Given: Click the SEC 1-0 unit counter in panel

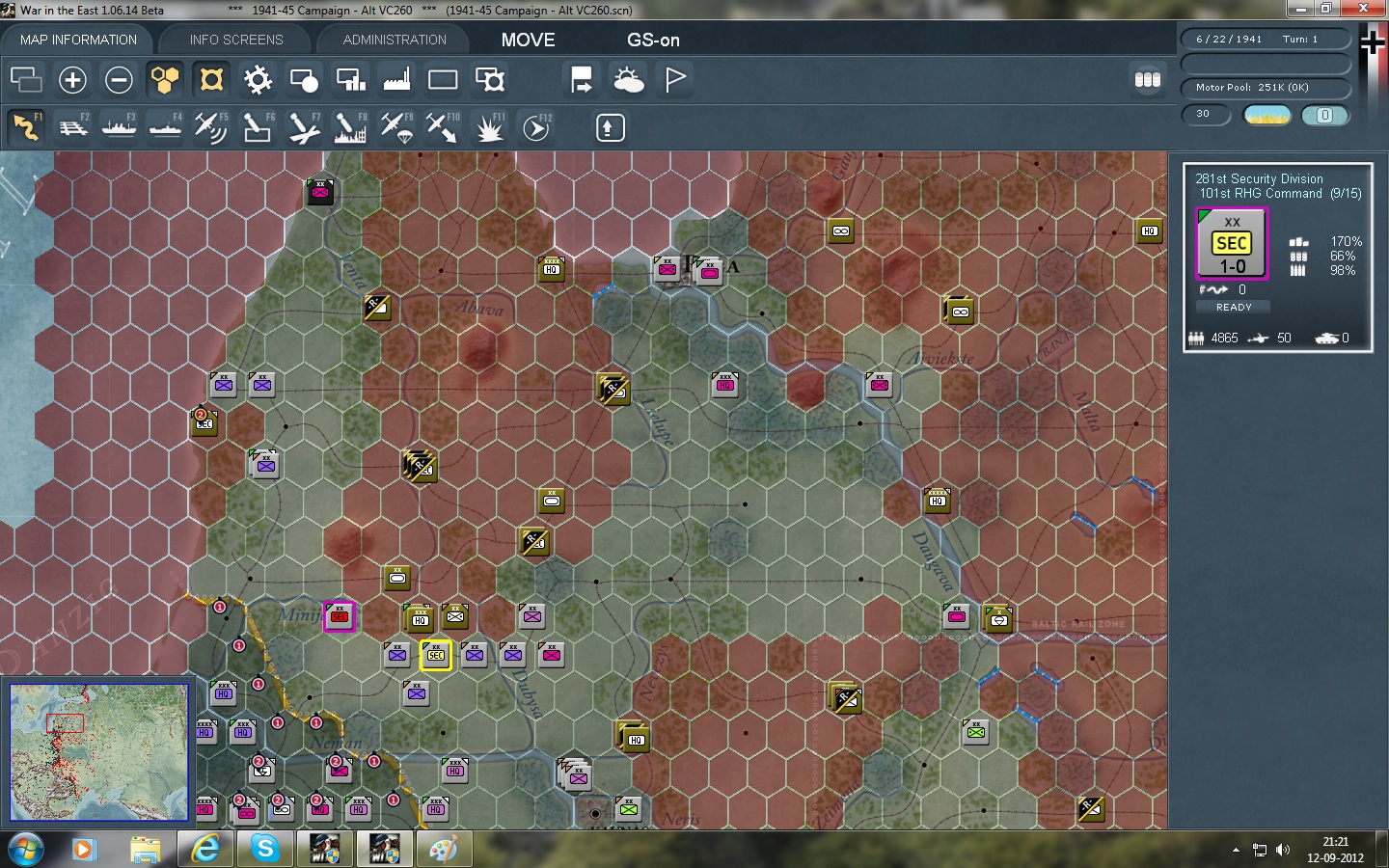Looking at the screenshot, I should 1232,244.
